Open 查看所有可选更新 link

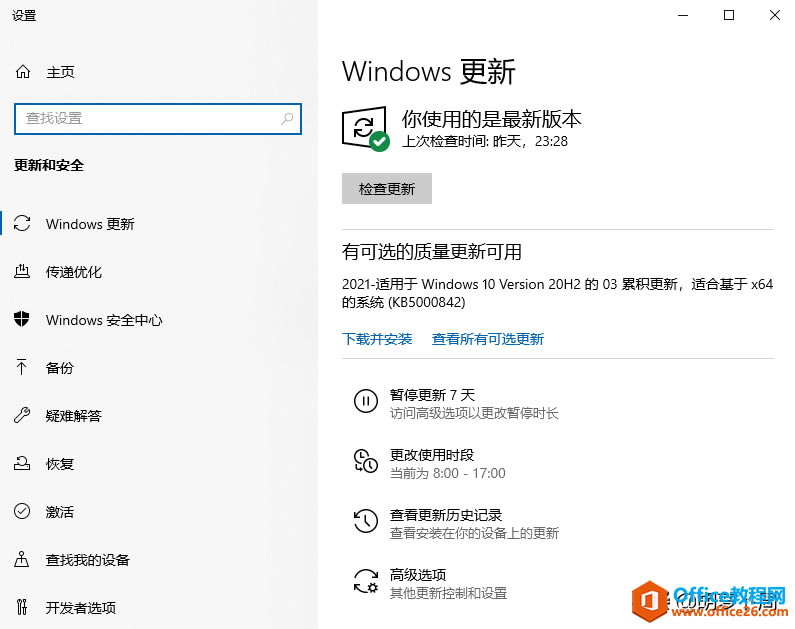488,339
